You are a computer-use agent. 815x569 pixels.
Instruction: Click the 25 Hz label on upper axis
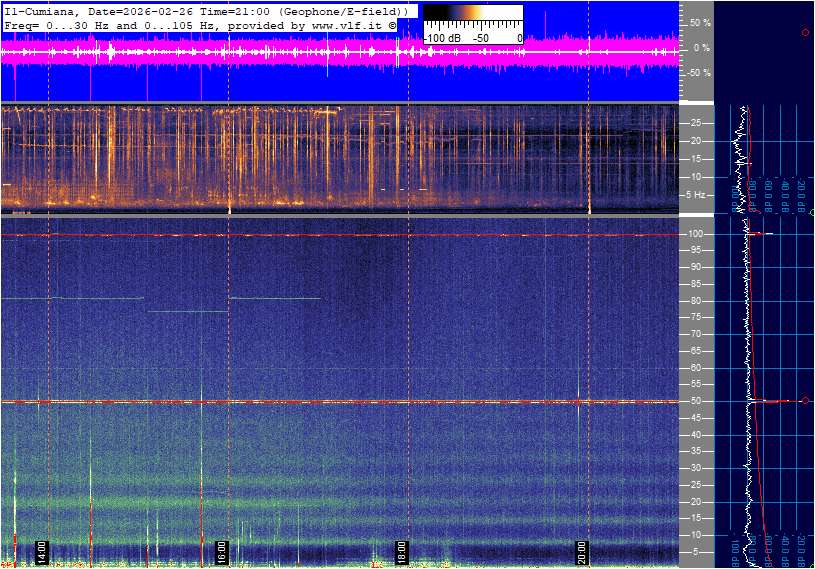coord(697,123)
